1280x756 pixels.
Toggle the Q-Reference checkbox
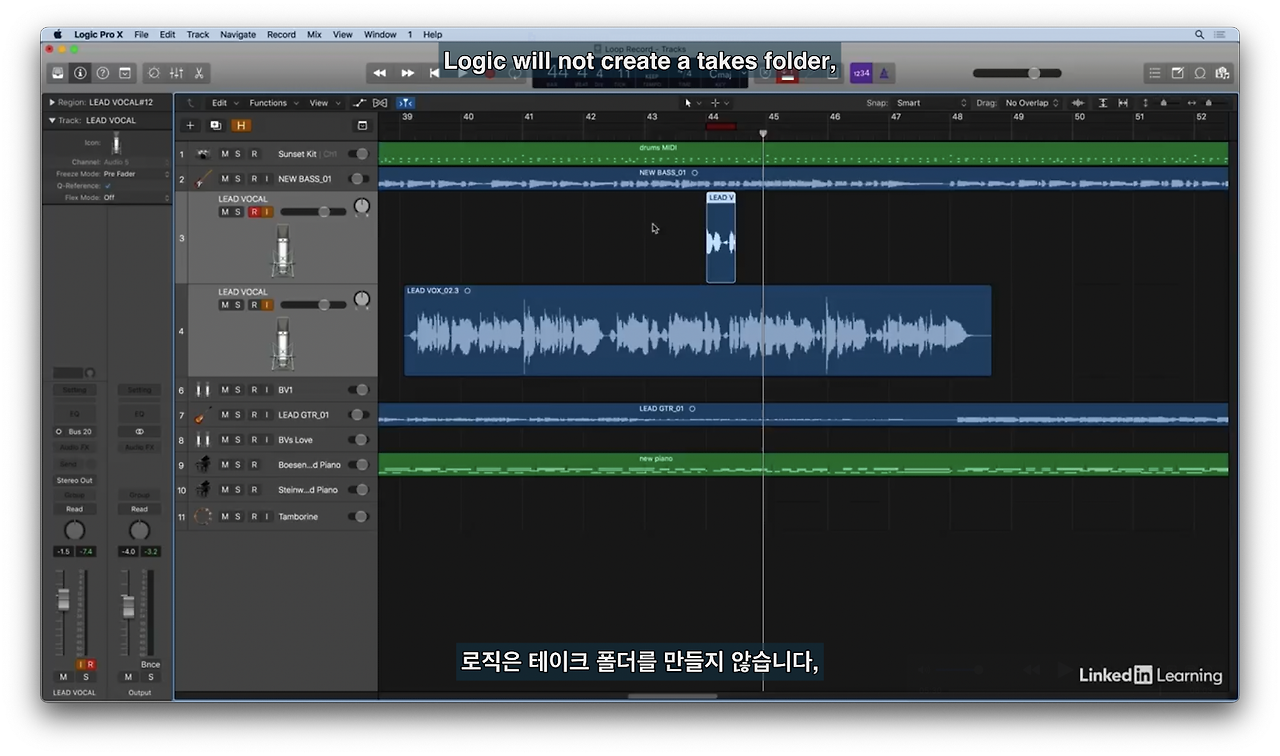[x=108, y=186]
